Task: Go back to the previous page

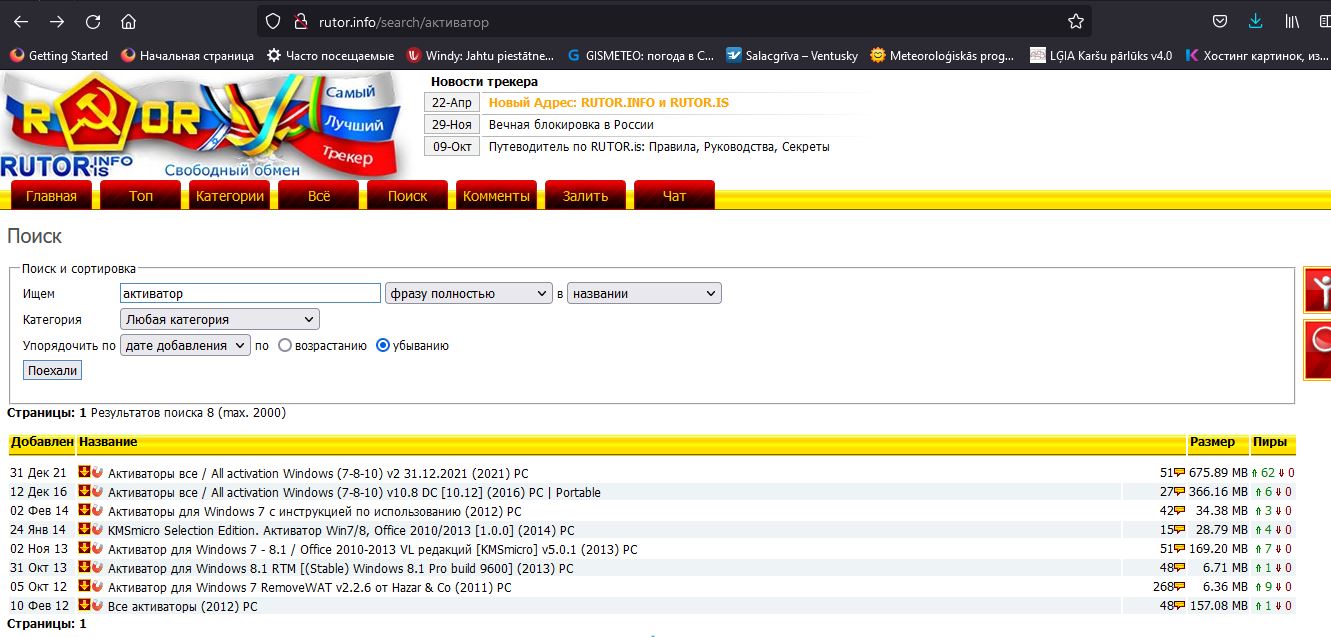Action: [x=21, y=21]
